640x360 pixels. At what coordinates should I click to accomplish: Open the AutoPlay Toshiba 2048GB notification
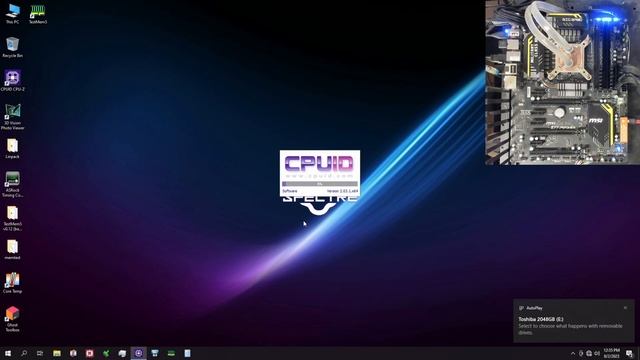[x=574, y=321]
